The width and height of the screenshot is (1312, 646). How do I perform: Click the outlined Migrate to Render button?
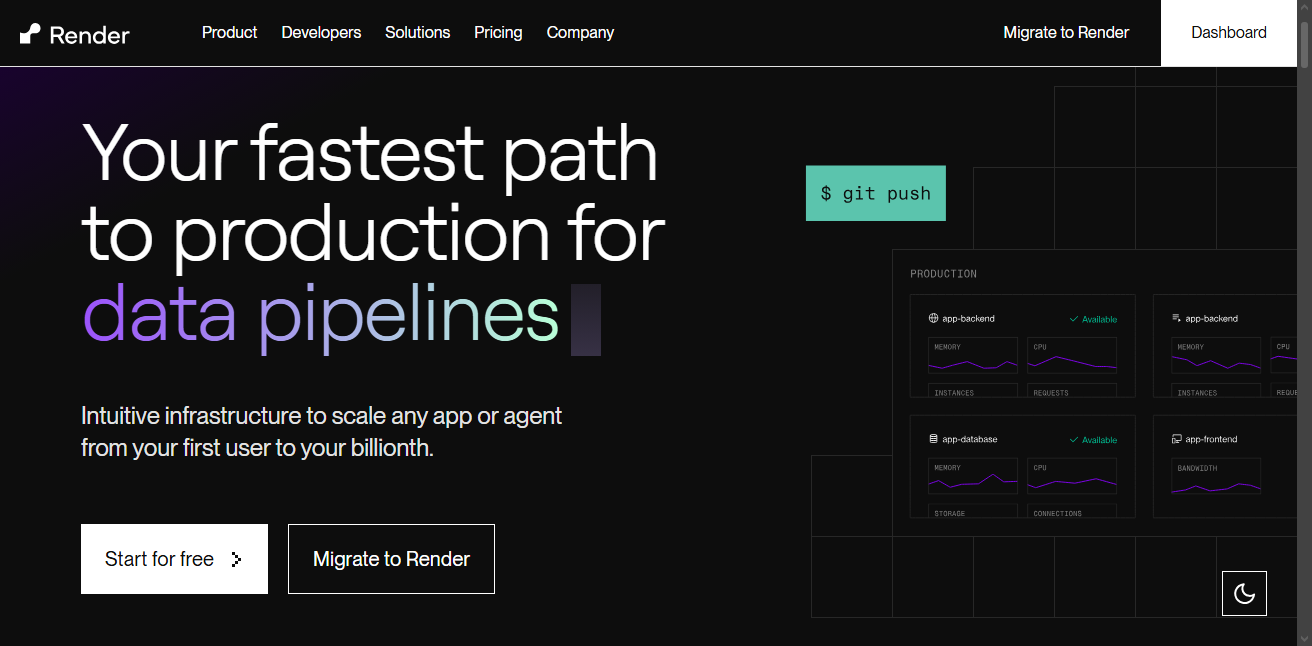click(391, 559)
